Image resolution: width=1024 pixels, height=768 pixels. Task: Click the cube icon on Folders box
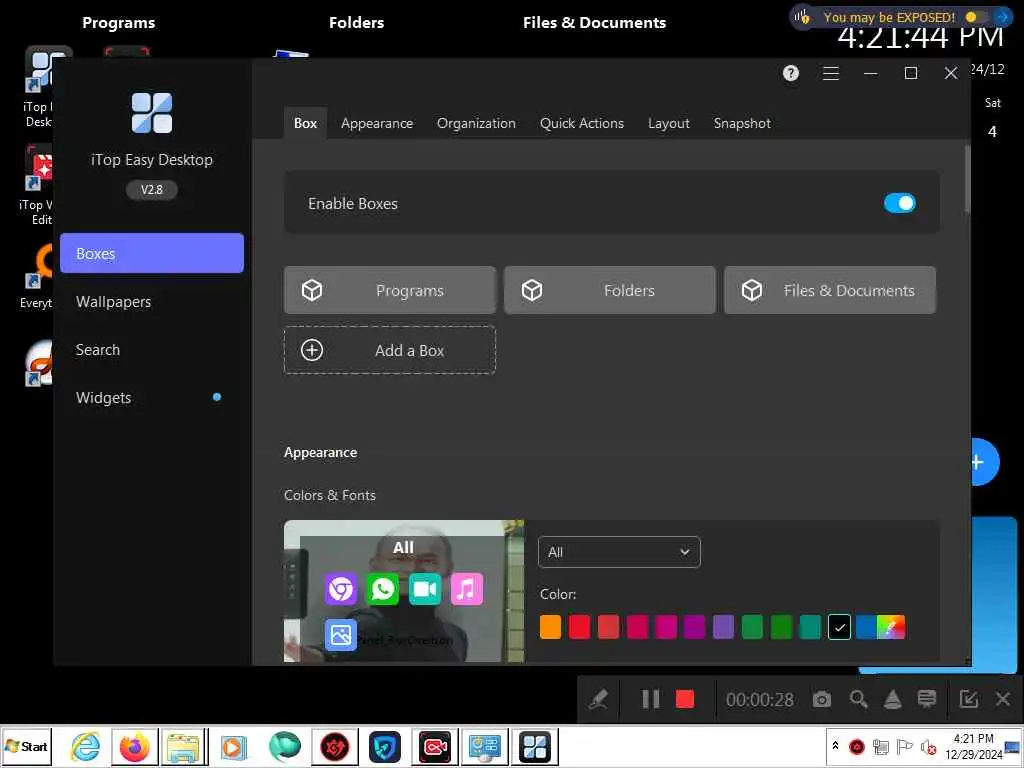(x=532, y=290)
